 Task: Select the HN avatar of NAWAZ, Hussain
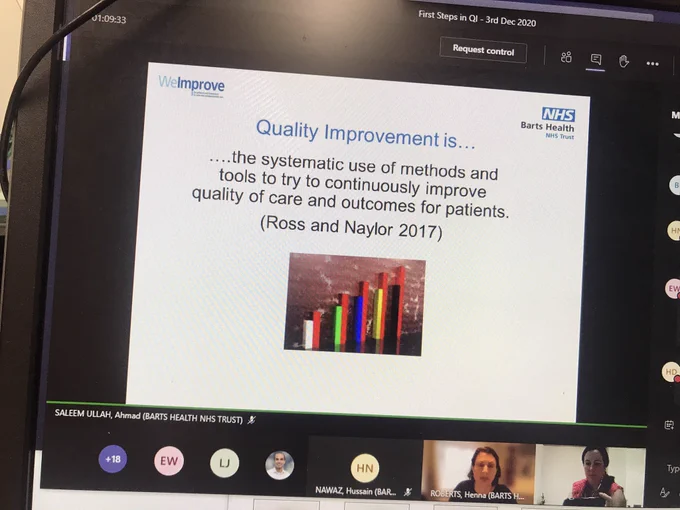pos(365,468)
